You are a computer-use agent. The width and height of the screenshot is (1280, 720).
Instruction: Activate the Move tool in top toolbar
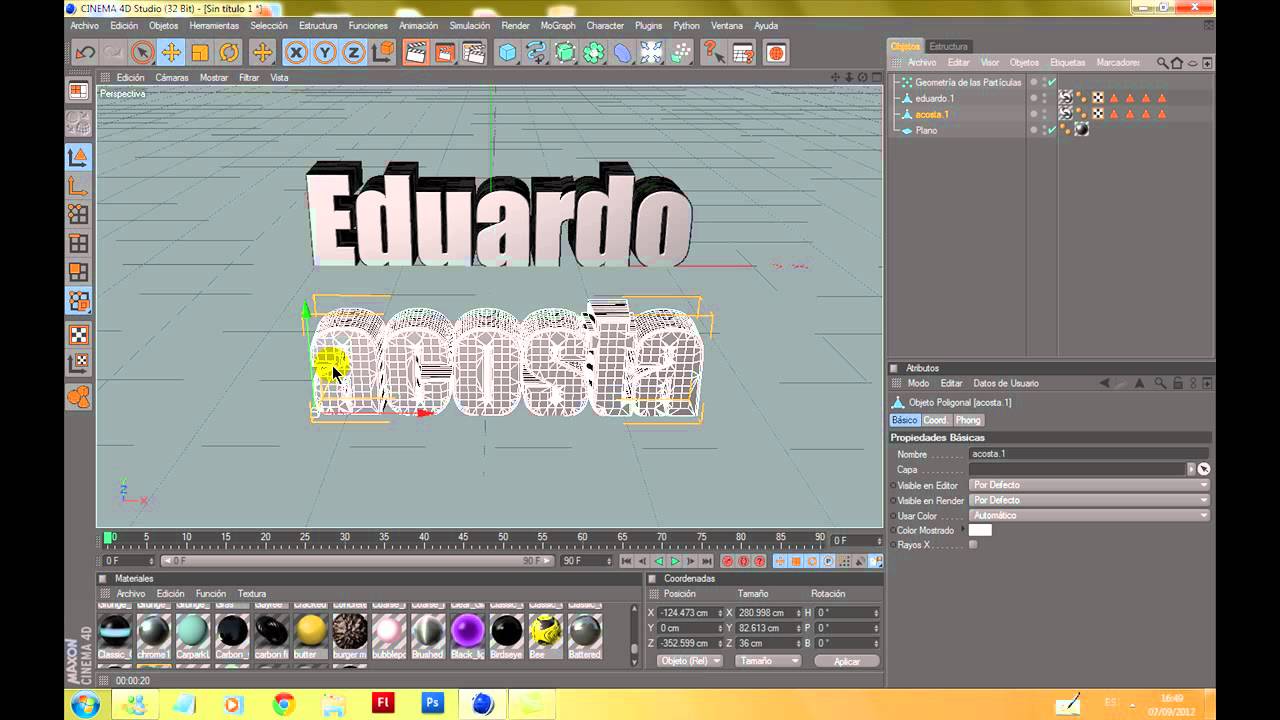[171, 53]
